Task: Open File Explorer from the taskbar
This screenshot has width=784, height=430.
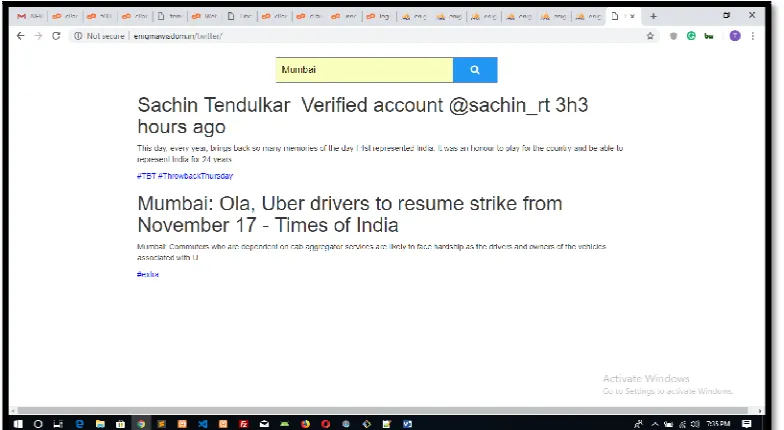Action: click(100, 424)
